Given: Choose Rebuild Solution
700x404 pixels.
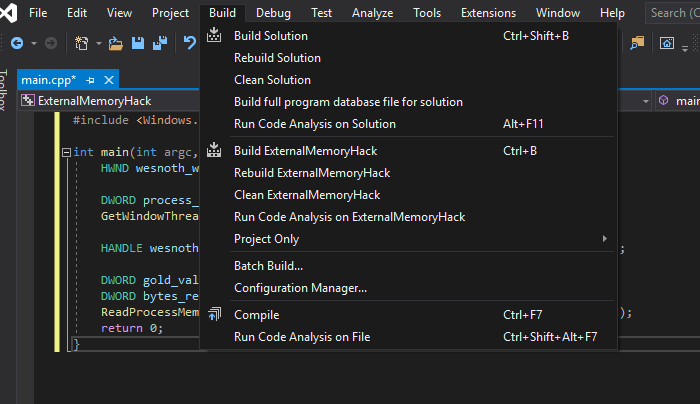Looking at the screenshot, I should (408, 58).
